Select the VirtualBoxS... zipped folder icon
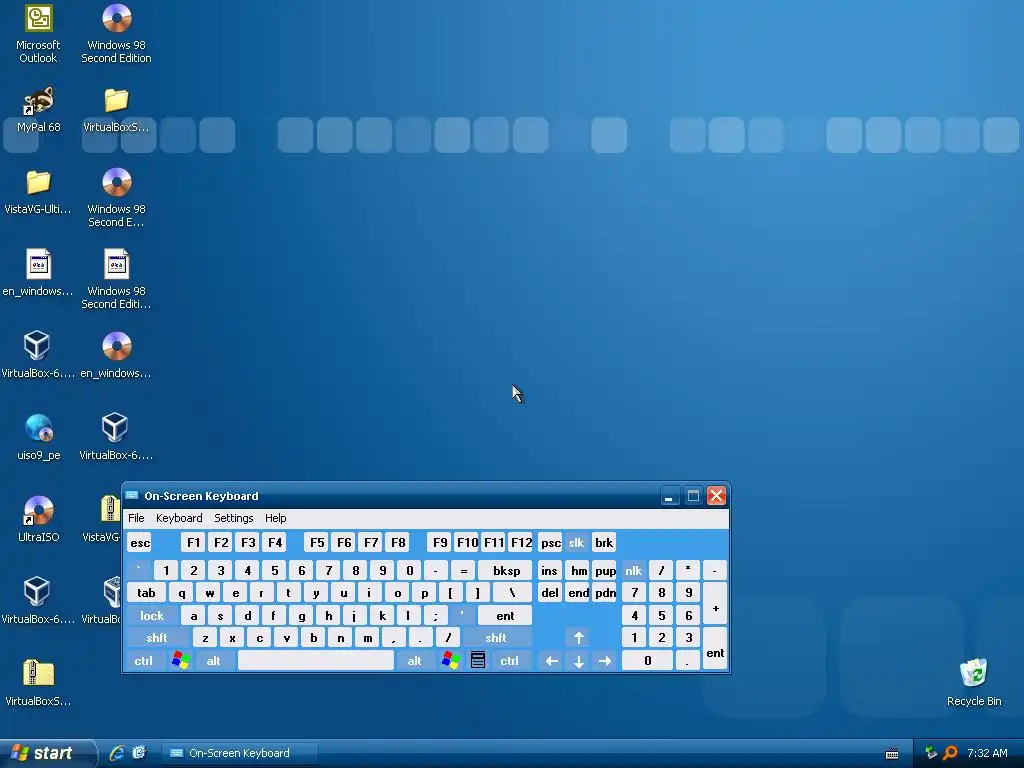Image resolution: width=1024 pixels, height=768 pixels. [x=38, y=684]
